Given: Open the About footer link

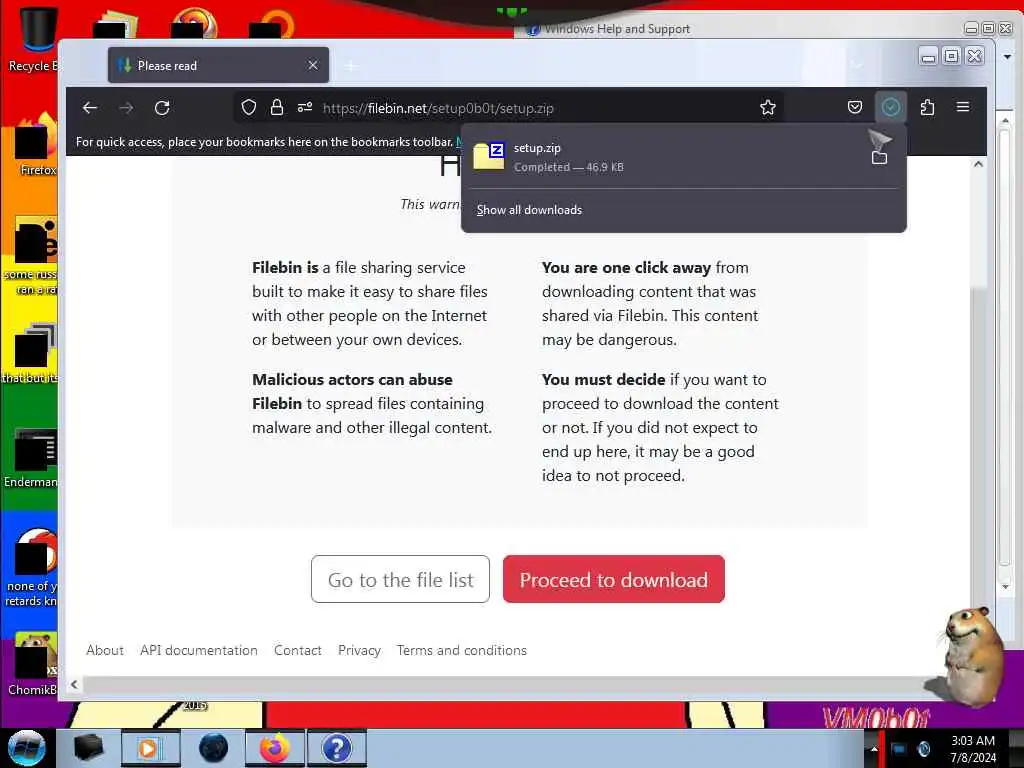Looking at the screenshot, I should 105,650.
